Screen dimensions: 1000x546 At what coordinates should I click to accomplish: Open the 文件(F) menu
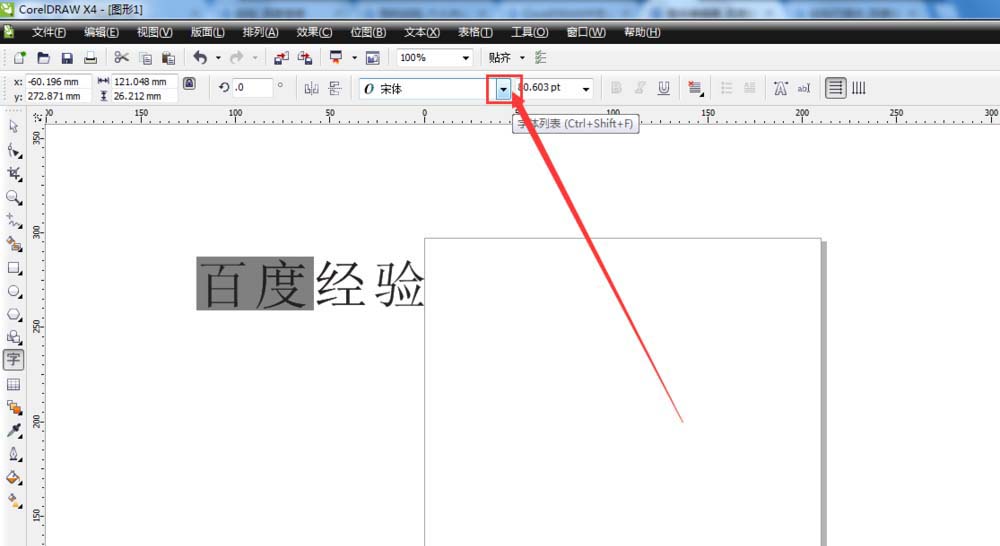coord(49,32)
